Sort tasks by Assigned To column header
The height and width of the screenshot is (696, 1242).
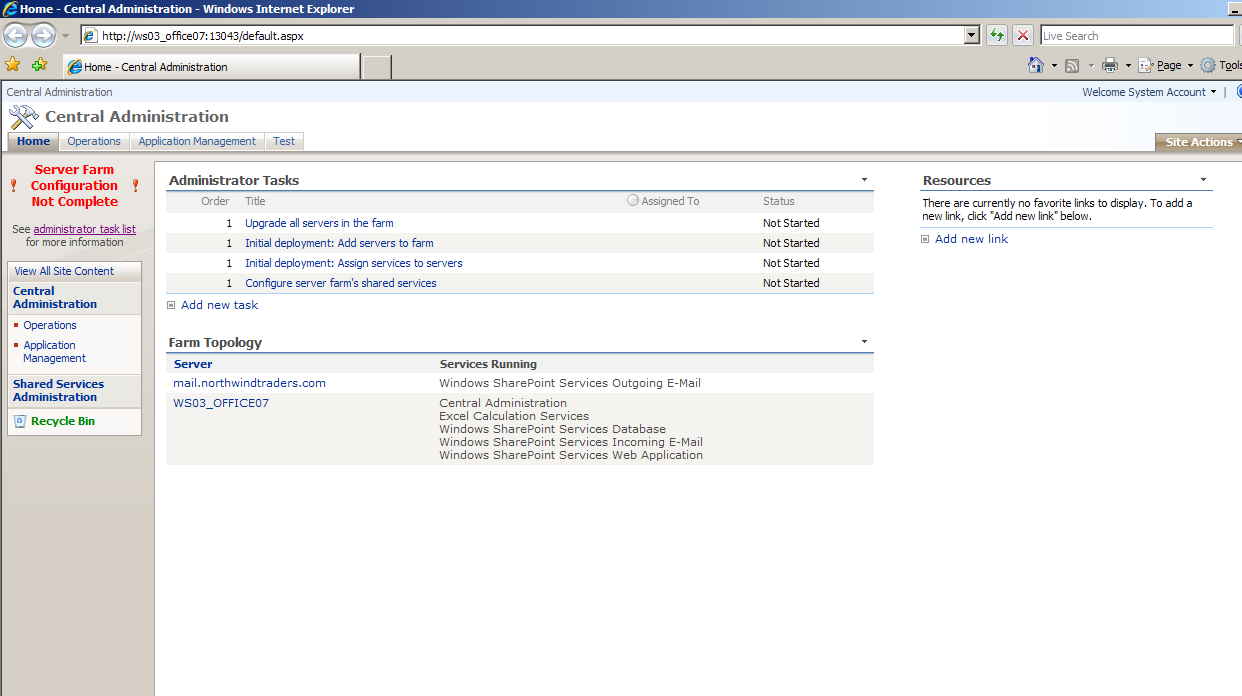pos(670,201)
